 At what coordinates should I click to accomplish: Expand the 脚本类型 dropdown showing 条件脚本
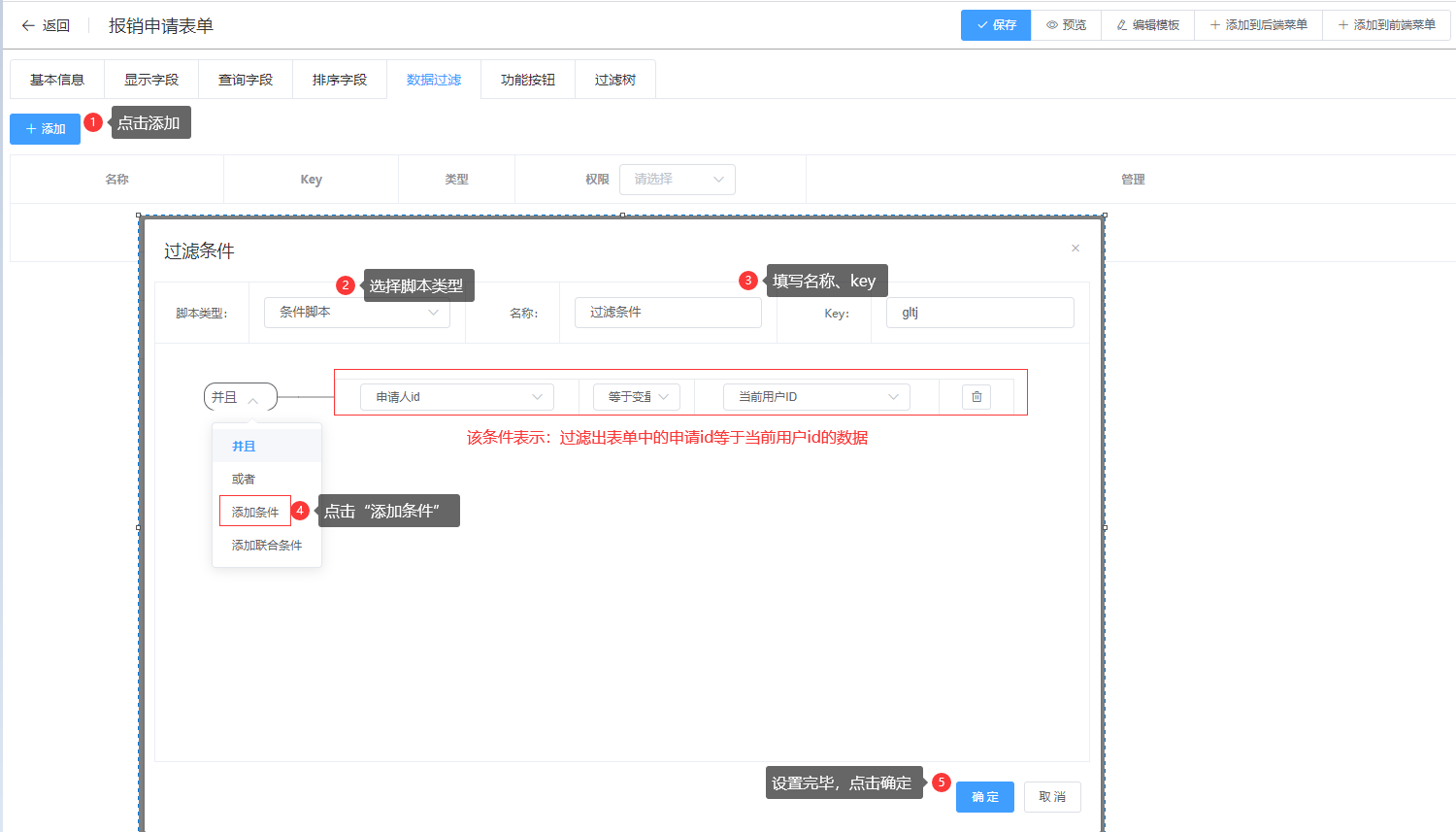tap(356, 313)
